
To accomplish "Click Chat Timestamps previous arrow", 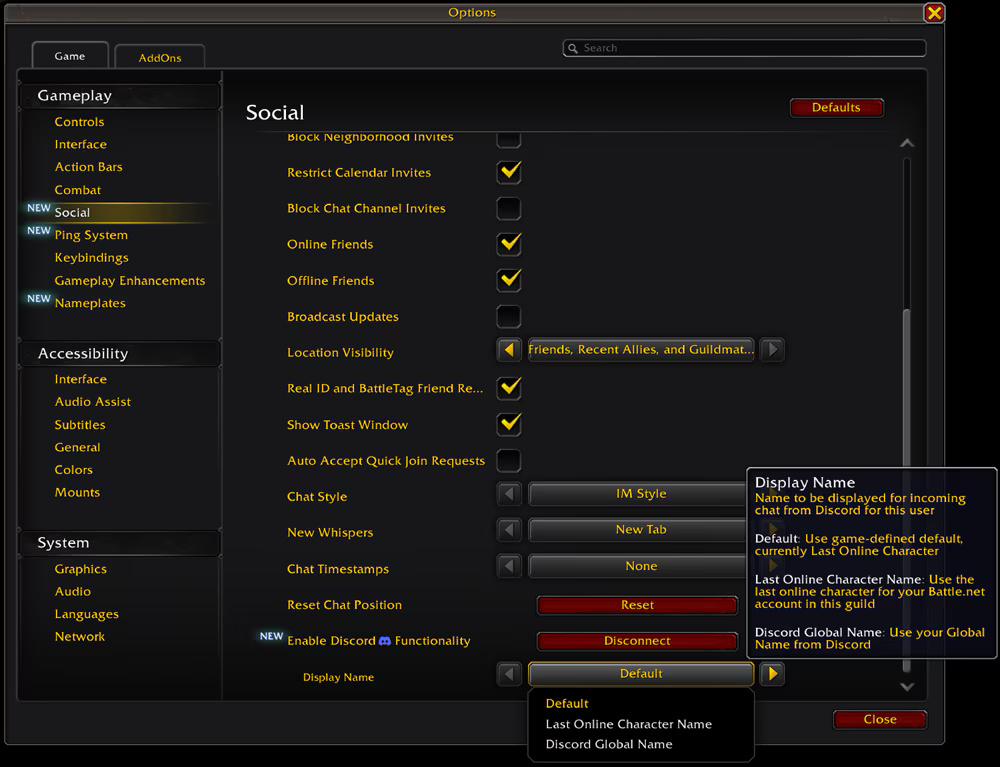I will click(x=509, y=566).
